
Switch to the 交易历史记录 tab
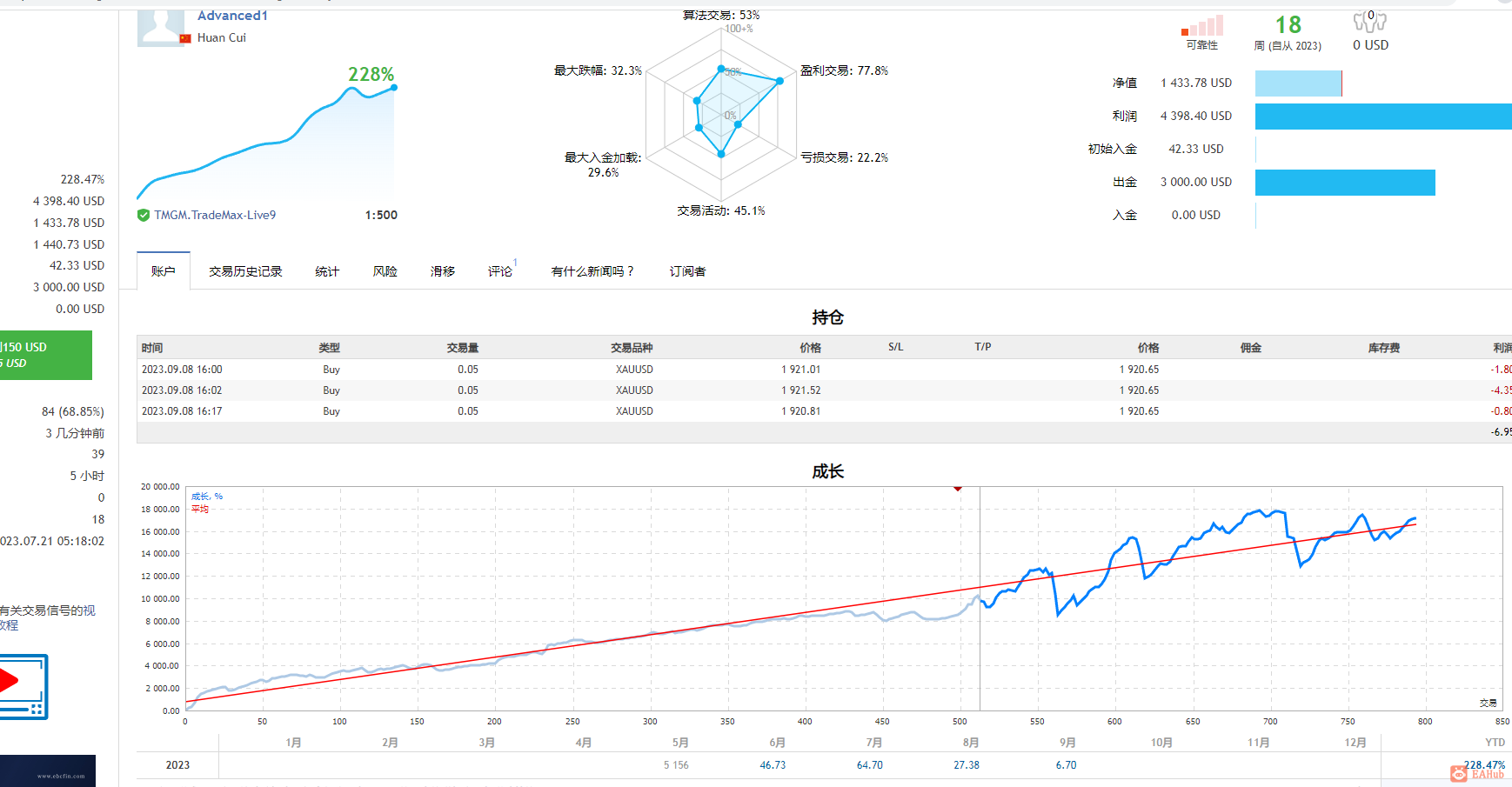click(245, 271)
